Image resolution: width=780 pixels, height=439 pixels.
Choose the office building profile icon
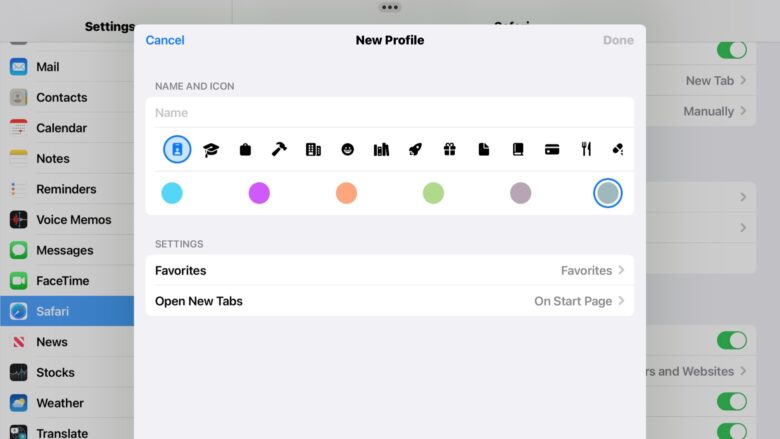(x=313, y=149)
